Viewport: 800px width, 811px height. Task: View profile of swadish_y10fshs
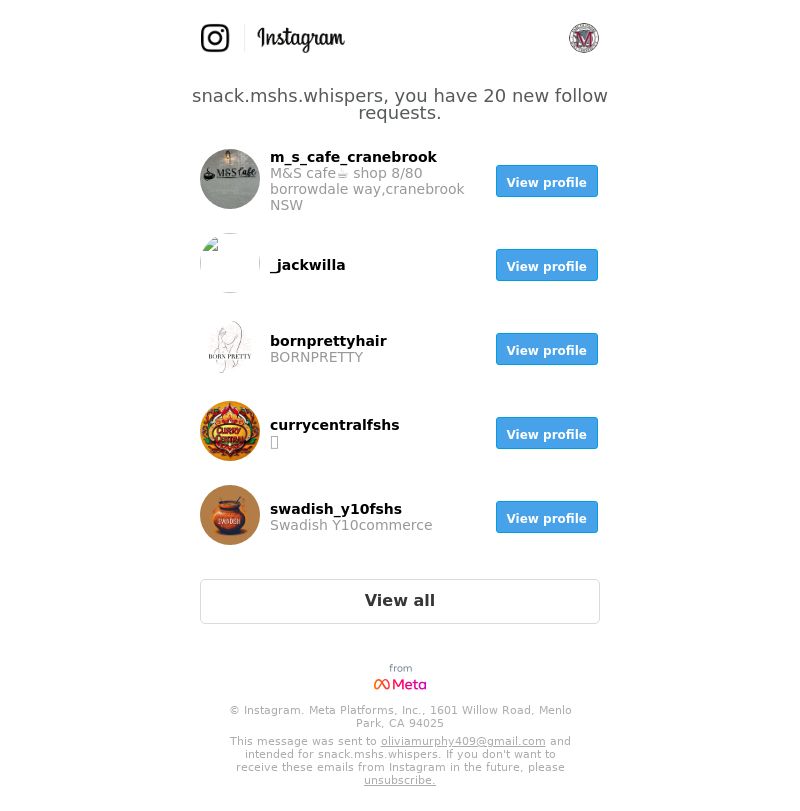547,517
